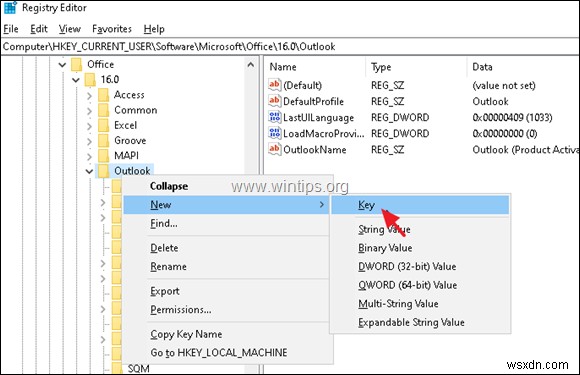The height and width of the screenshot is (375, 580).
Task: Click the LastUILanguage value name
Action: (x=318, y=118)
